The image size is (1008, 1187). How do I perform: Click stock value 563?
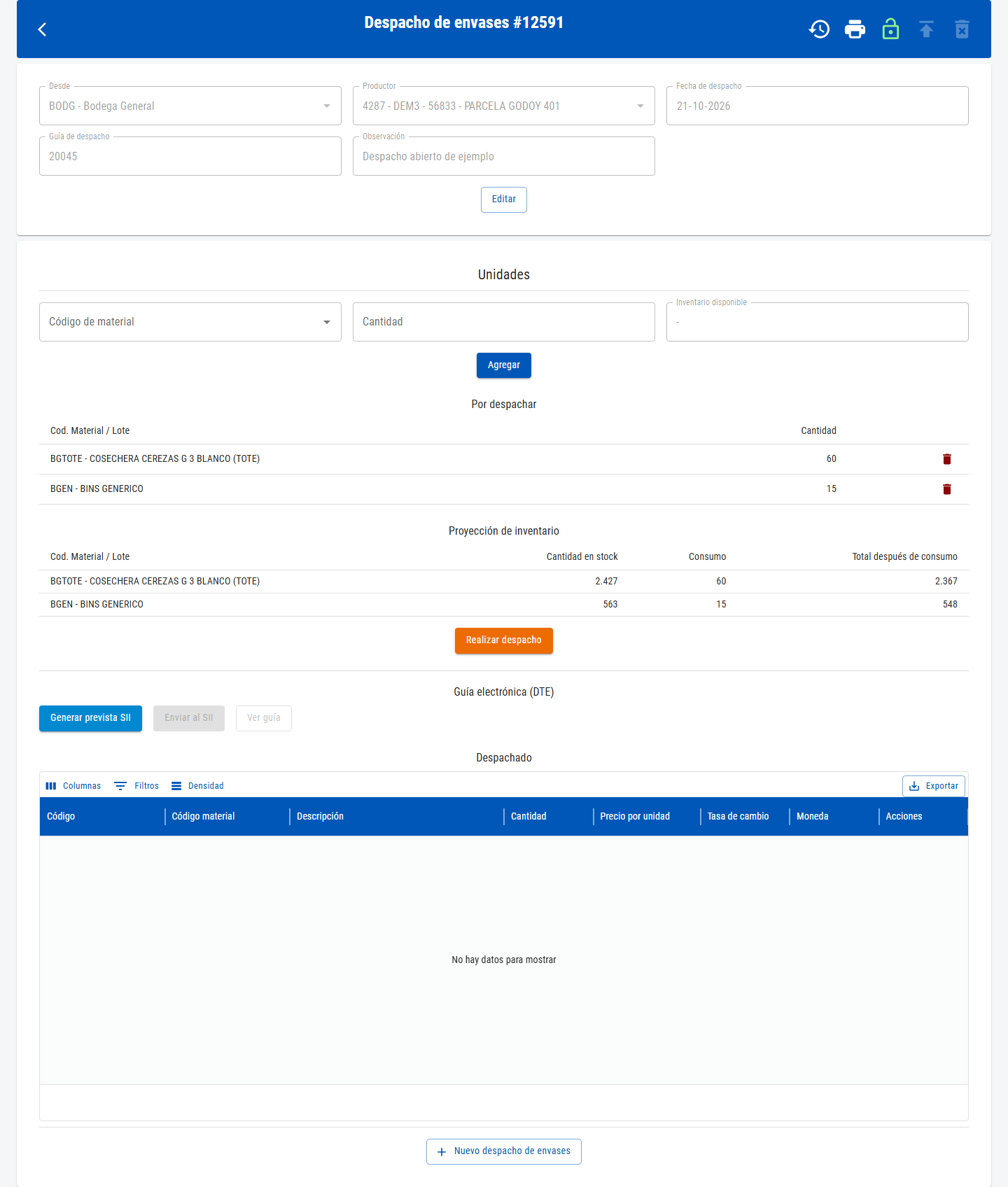[x=610, y=605]
